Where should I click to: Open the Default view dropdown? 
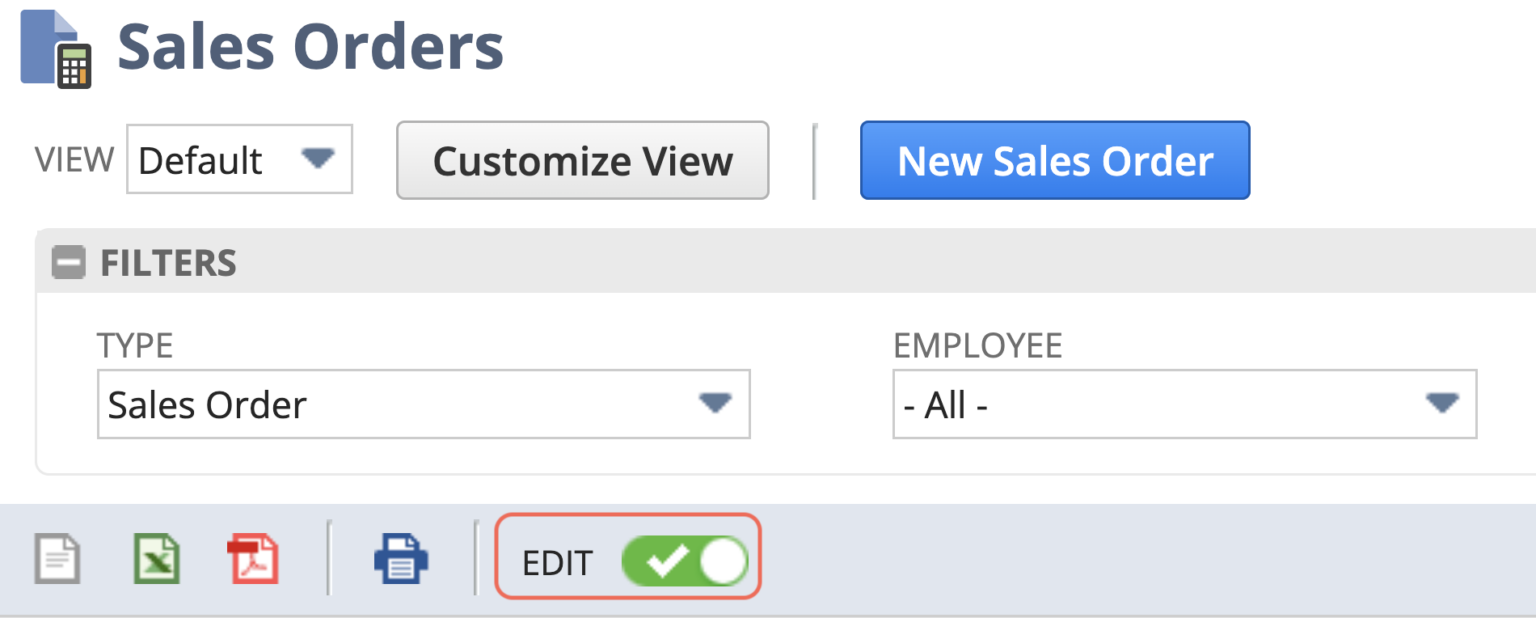click(239, 159)
